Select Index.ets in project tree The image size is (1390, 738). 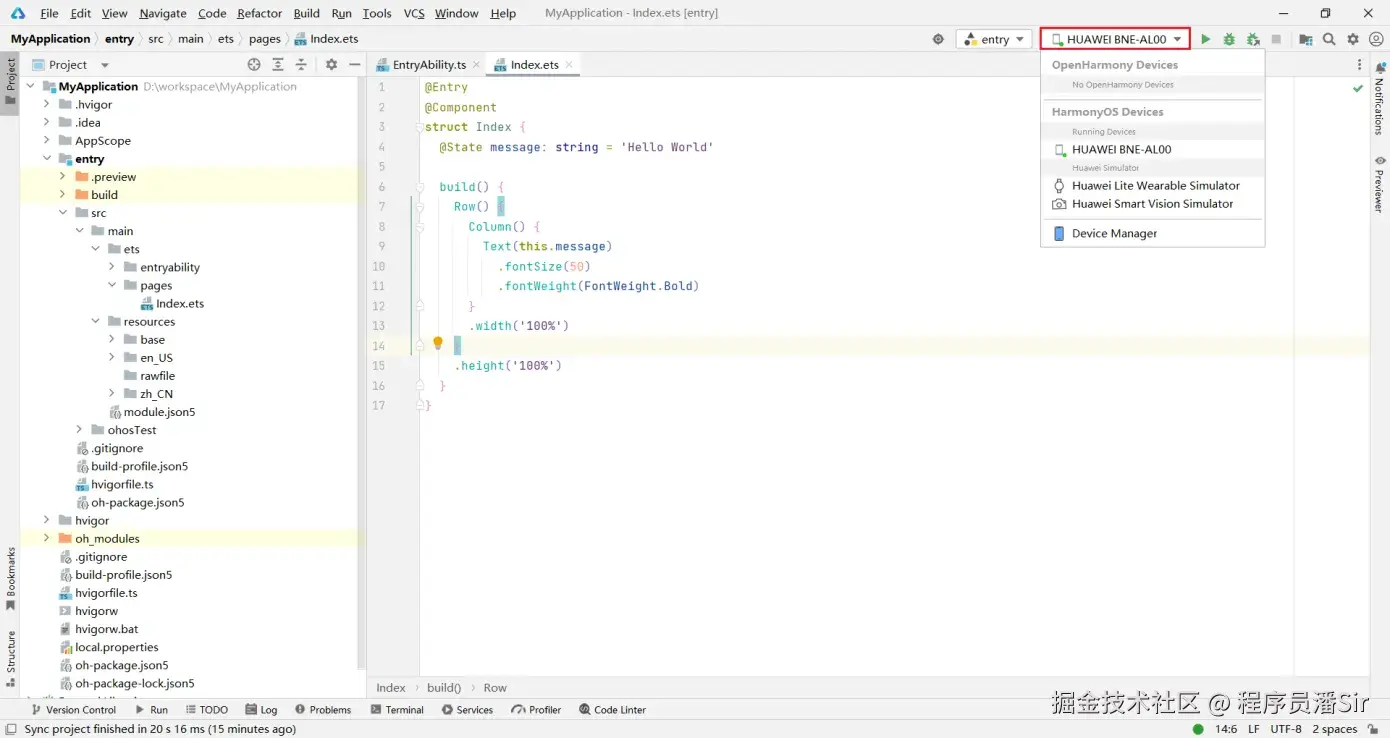[x=180, y=303]
